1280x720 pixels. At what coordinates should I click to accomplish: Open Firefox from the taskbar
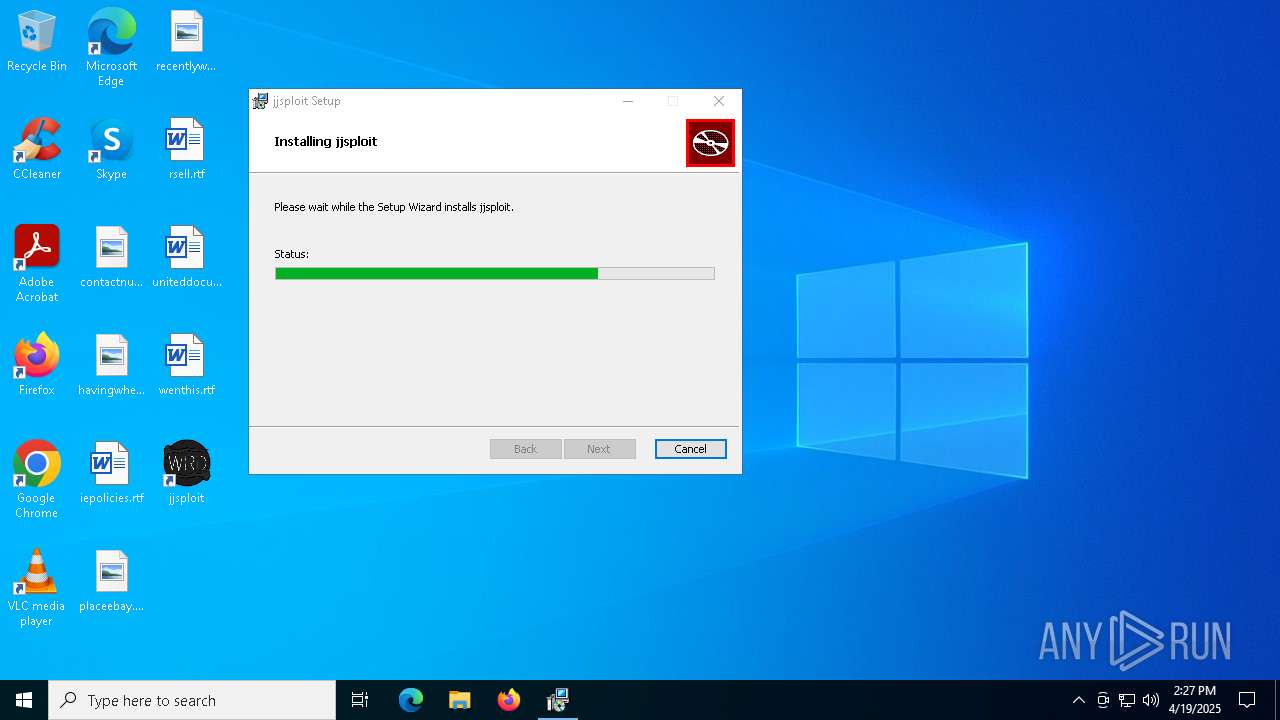pos(508,700)
